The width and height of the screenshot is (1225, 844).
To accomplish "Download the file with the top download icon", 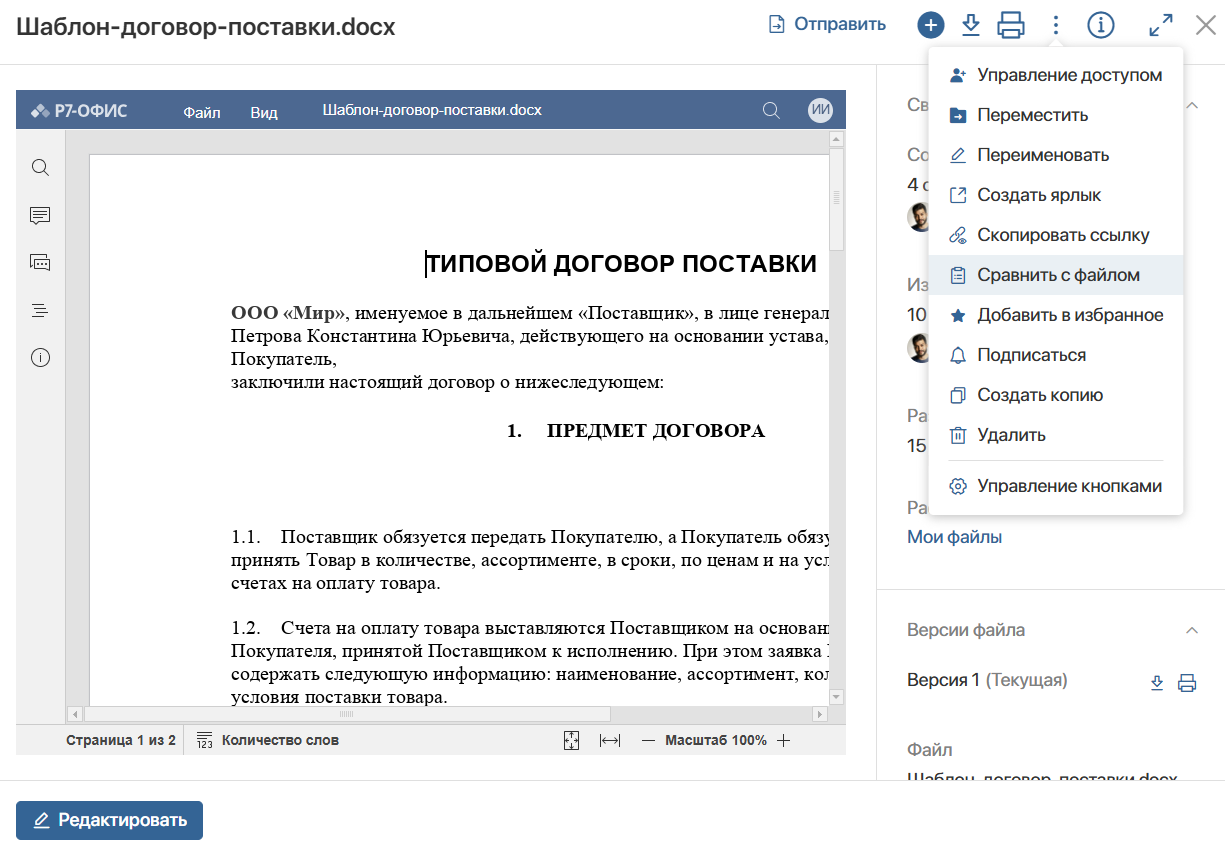I will 970,25.
